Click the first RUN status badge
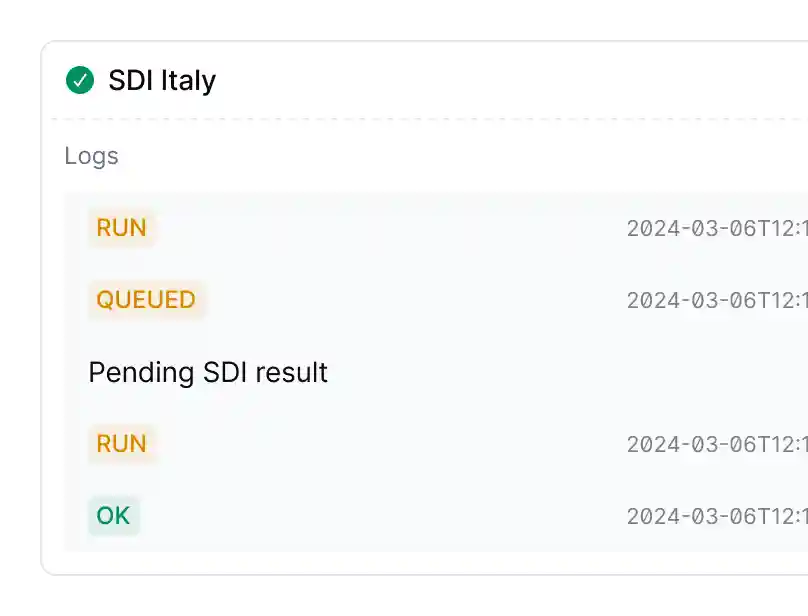 (122, 228)
